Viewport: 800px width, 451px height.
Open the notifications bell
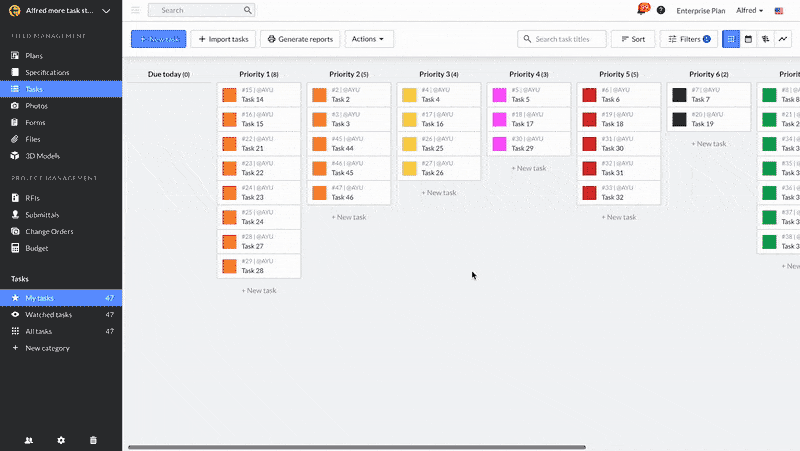642,10
